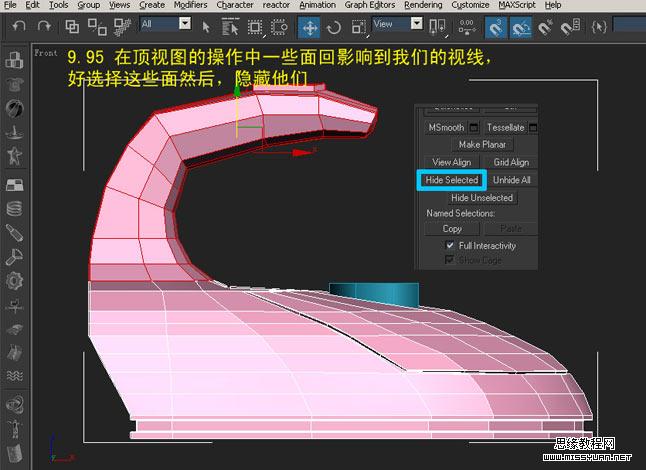Activate the Select Object arrow tool

206,28
